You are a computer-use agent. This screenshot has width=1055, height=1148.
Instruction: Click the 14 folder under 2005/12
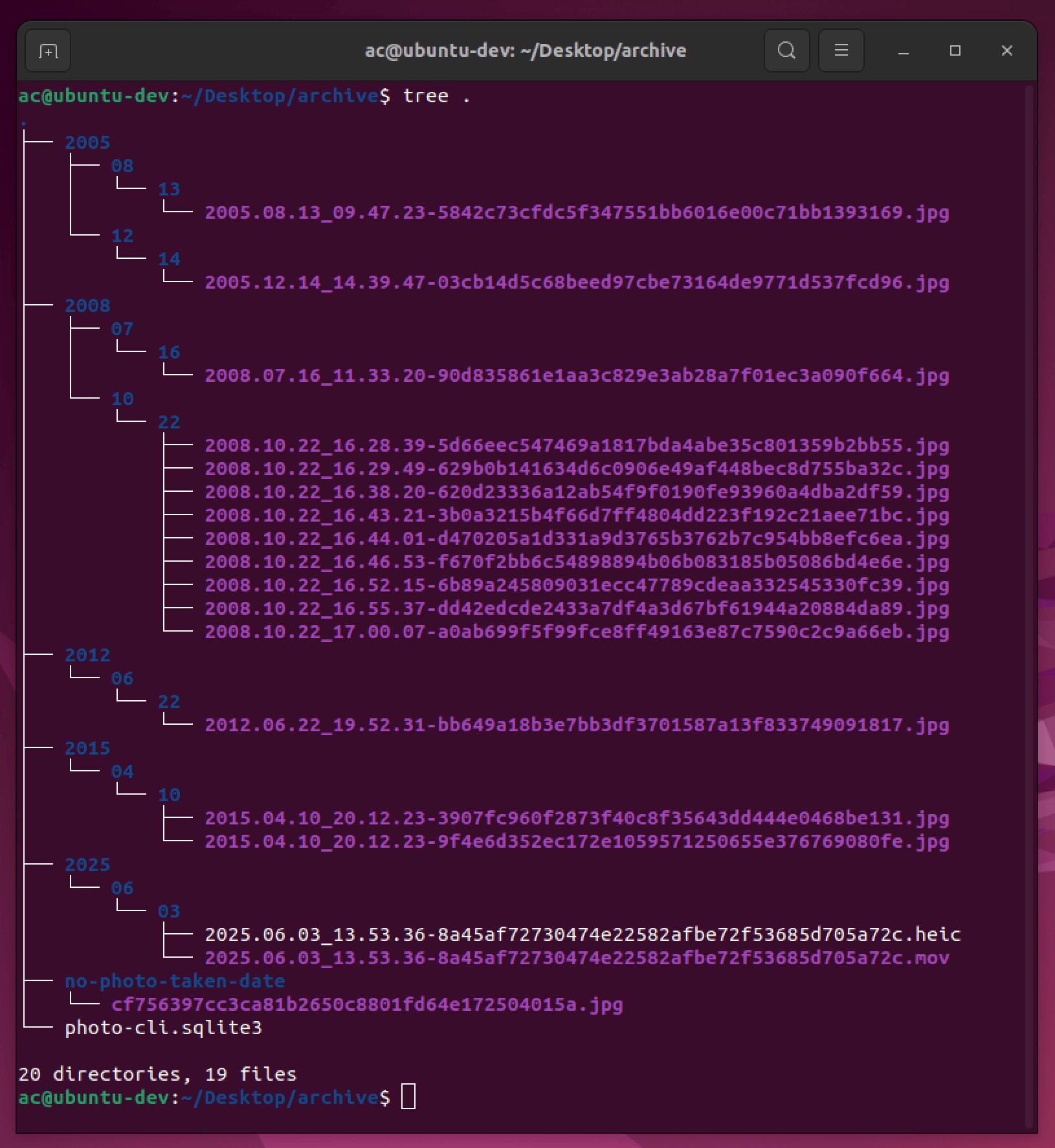pyautogui.click(x=169, y=259)
